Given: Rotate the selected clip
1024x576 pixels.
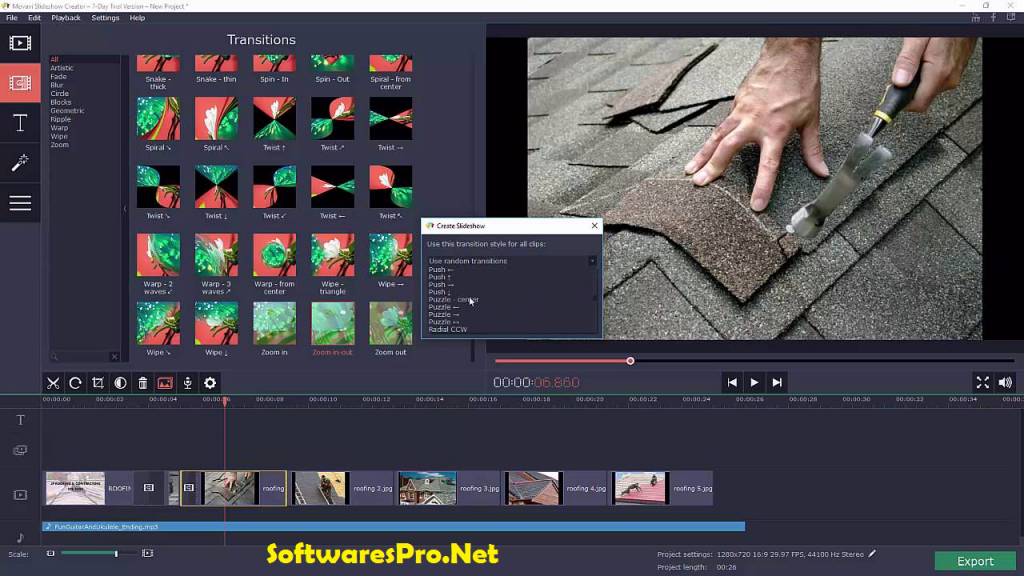Looking at the screenshot, I should (75, 383).
